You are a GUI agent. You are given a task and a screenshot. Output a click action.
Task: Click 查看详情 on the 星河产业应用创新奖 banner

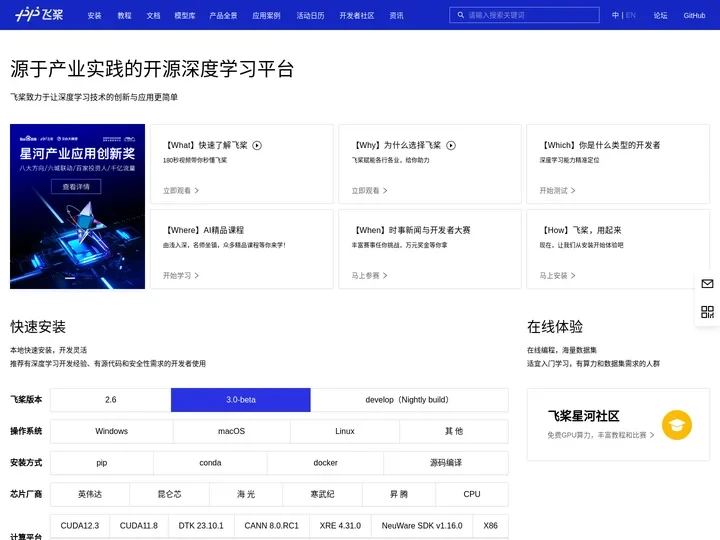point(76,187)
